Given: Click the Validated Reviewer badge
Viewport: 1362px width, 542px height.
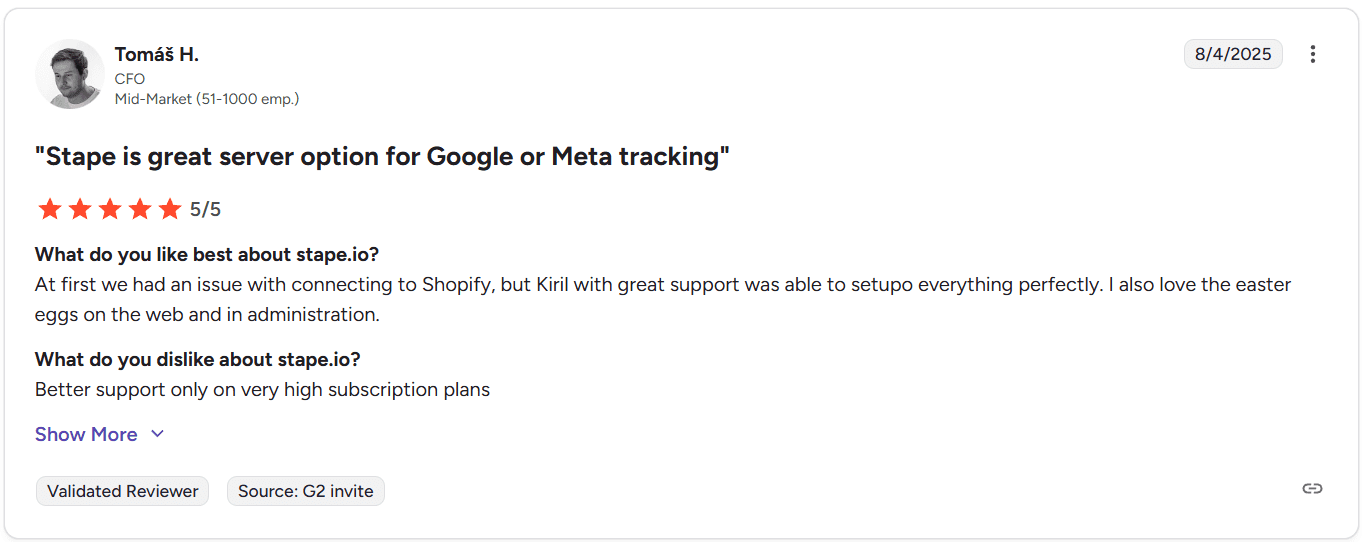Looking at the screenshot, I should point(122,491).
